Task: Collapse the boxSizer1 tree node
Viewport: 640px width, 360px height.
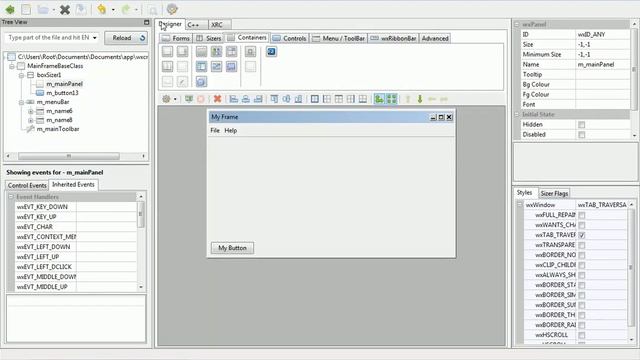Action: click(21, 75)
